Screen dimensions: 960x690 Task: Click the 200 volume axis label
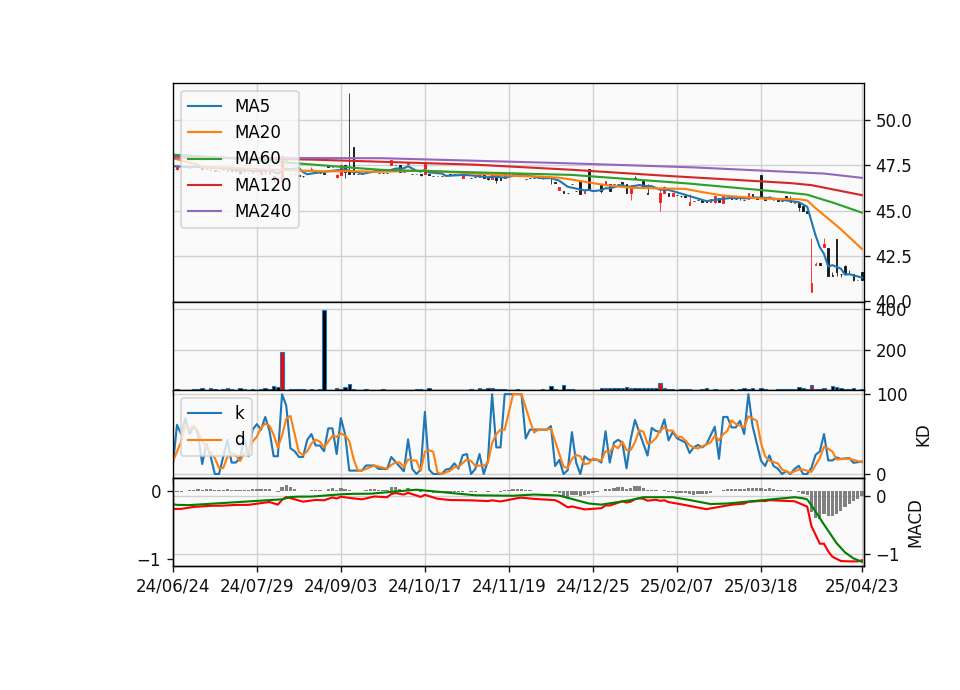(891, 351)
